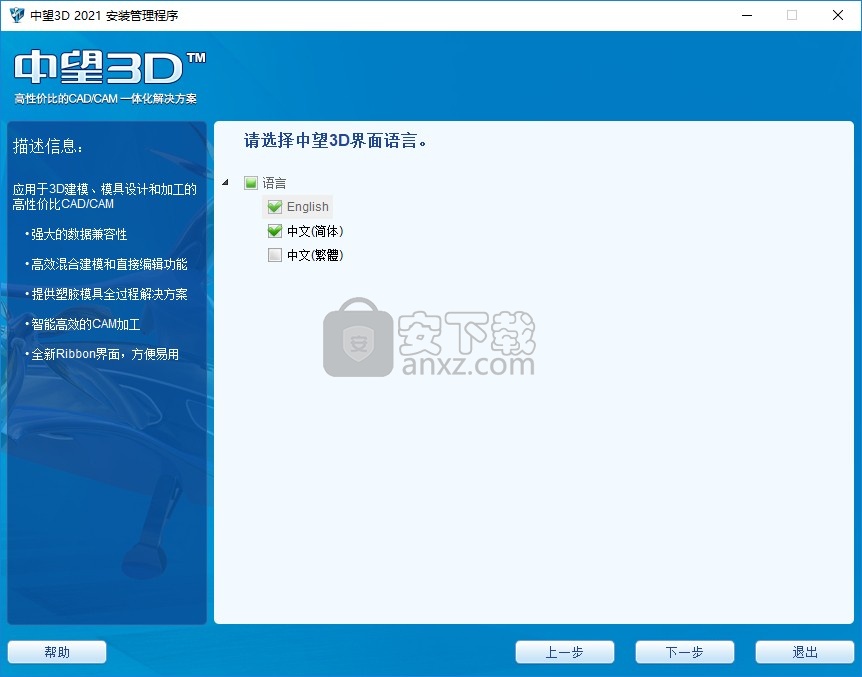Select the 中文(简体) label
The height and width of the screenshot is (677, 862).
(315, 231)
